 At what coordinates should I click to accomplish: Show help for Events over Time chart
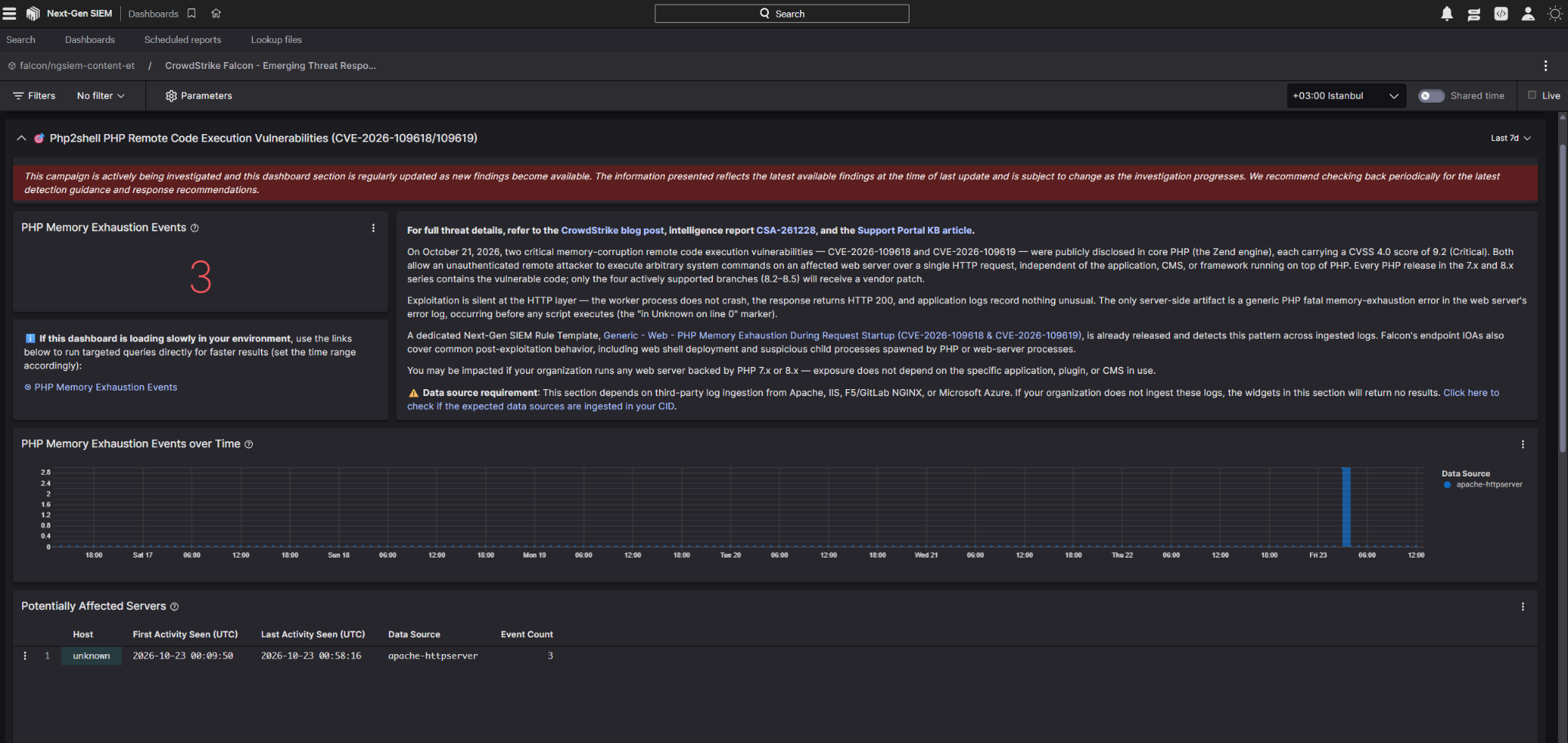coord(249,444)
